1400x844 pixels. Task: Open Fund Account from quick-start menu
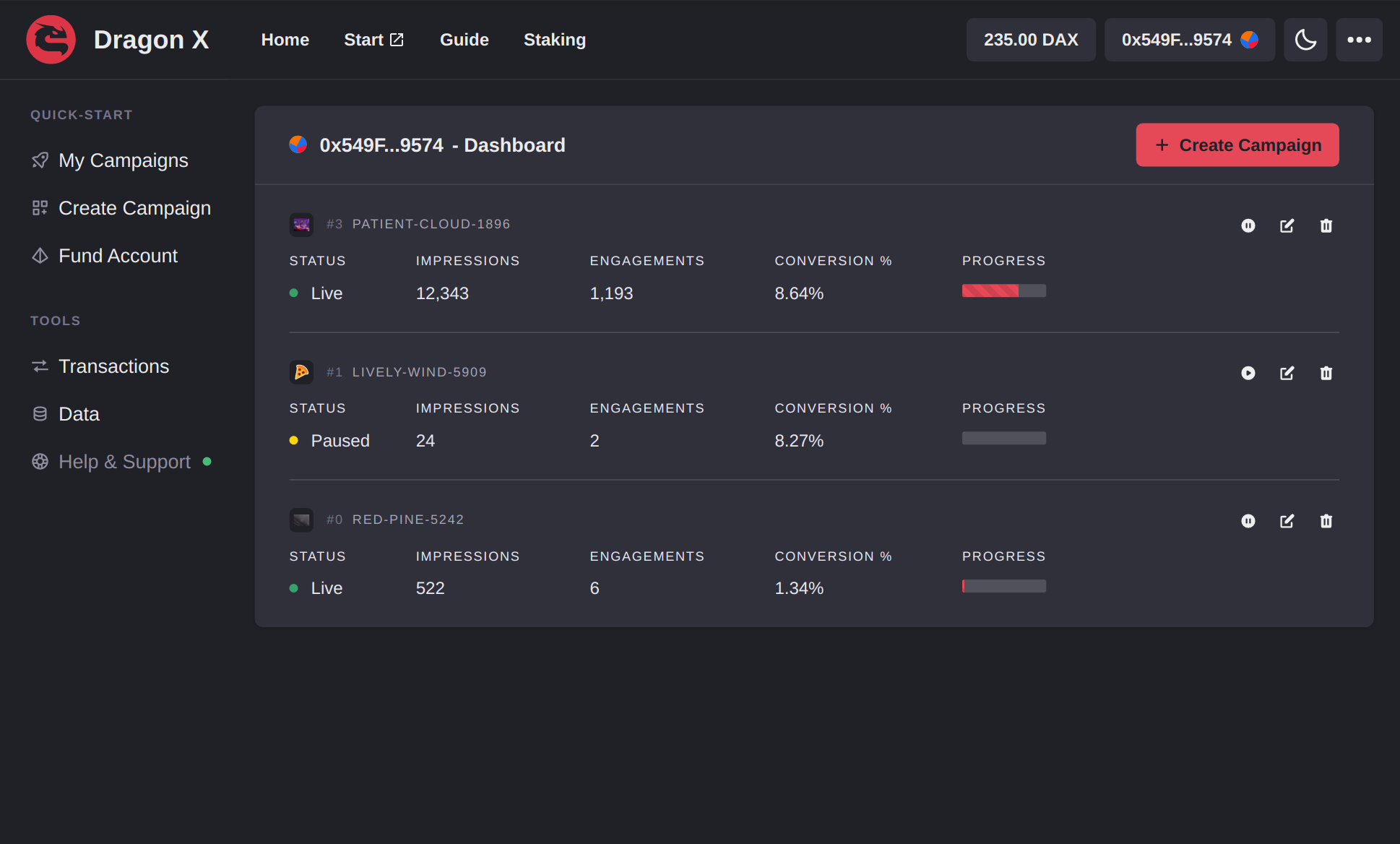point(118,255)
